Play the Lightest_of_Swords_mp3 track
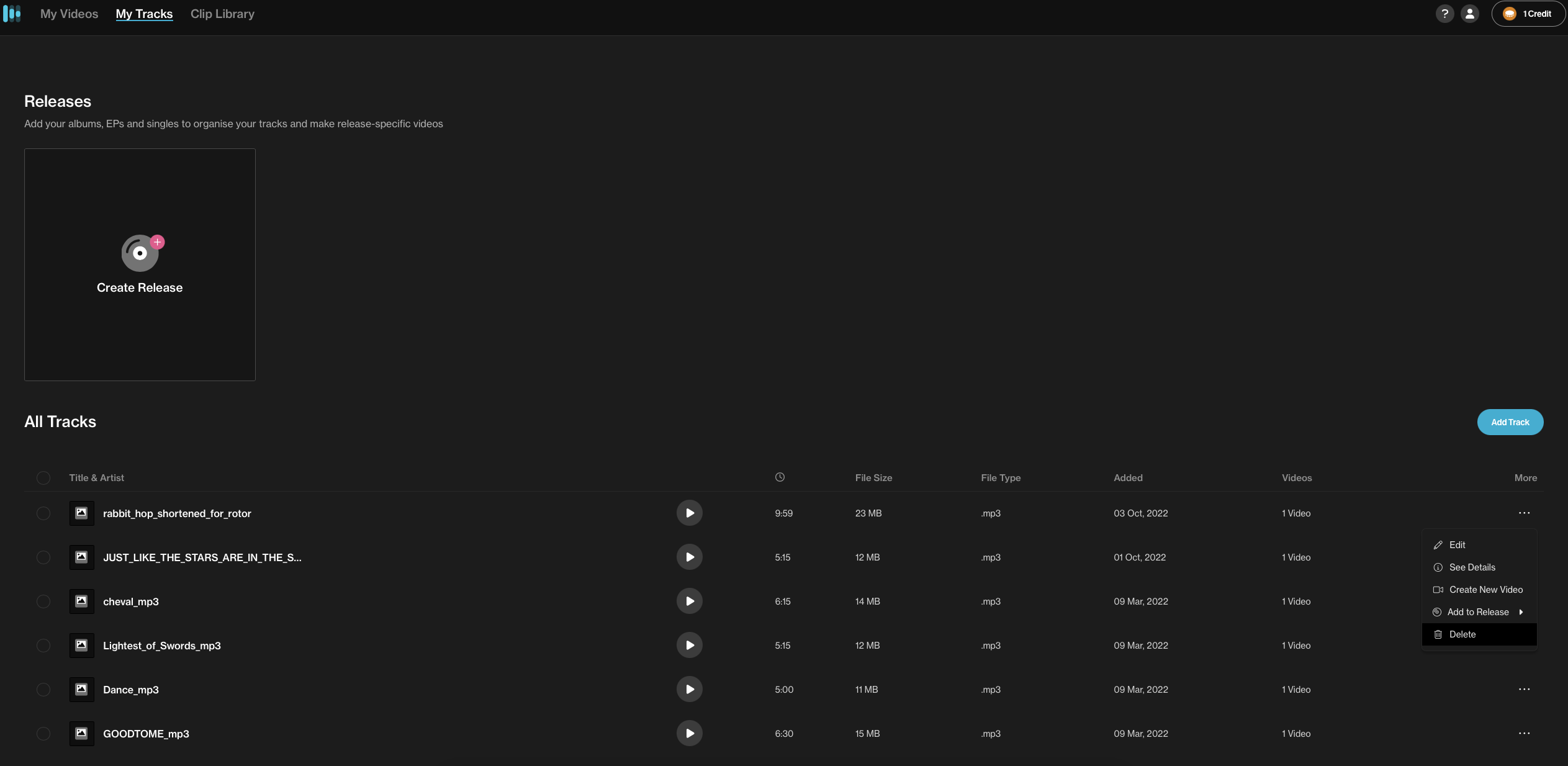1568x766 pixels. point(689,646)
